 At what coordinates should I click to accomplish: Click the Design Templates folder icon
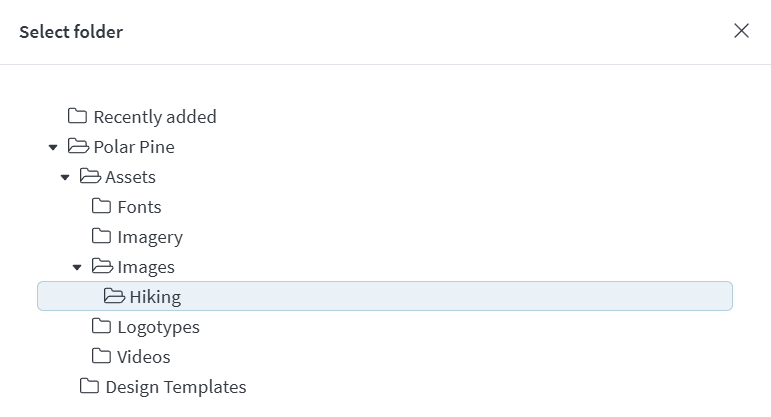(x=89, y=386)
